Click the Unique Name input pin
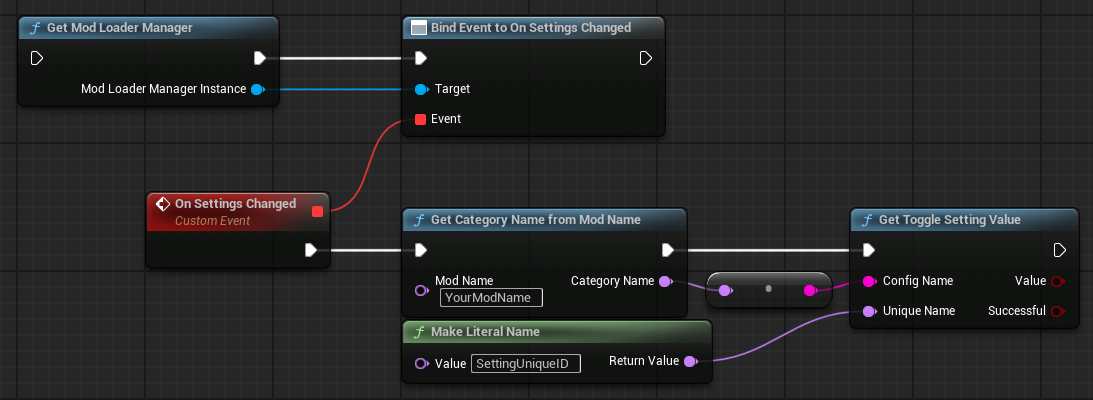 (x=869, y=311)
